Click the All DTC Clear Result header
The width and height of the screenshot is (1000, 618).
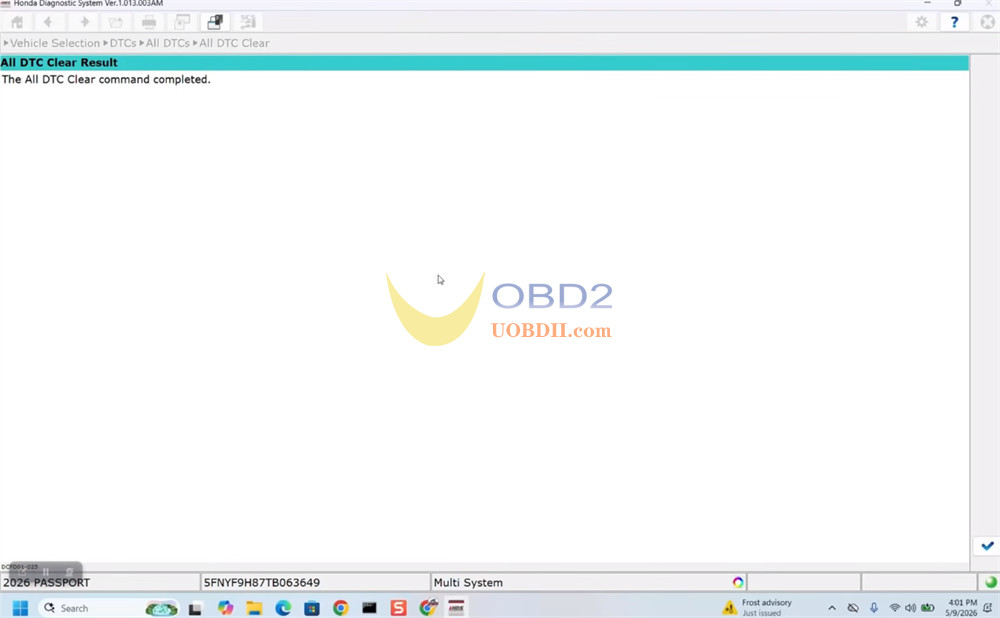tap(484, 63)
